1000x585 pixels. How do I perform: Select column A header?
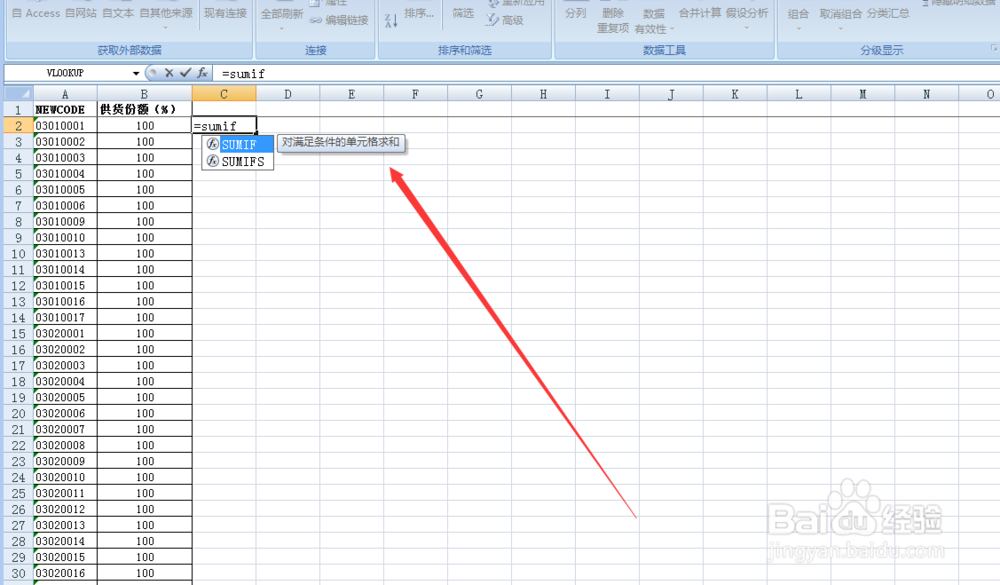point(65,94)
